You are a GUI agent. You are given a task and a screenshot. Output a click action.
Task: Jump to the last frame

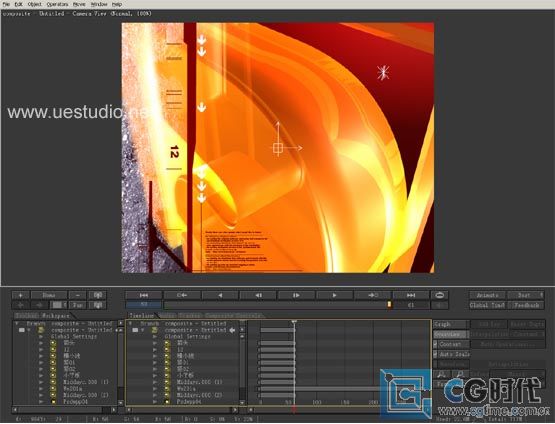[411, 295]
